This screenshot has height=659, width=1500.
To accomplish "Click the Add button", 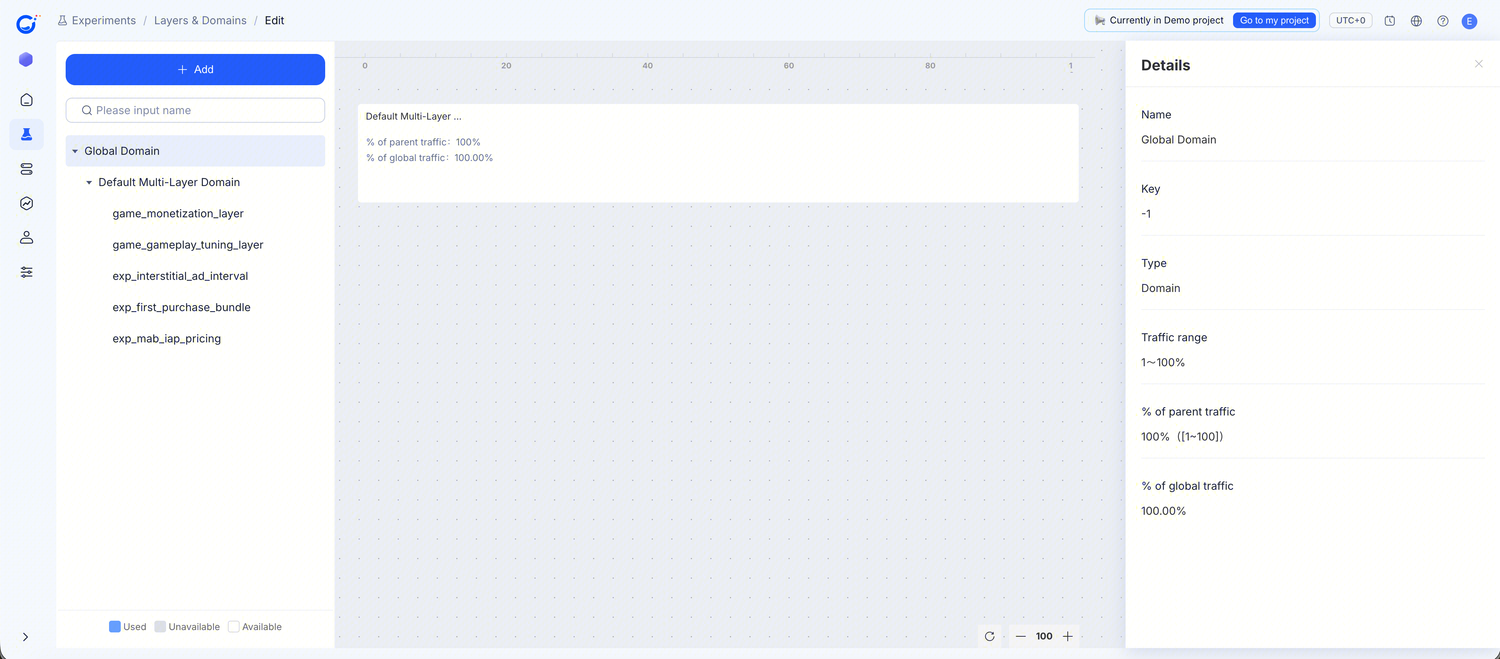I will tap(195, 69).
